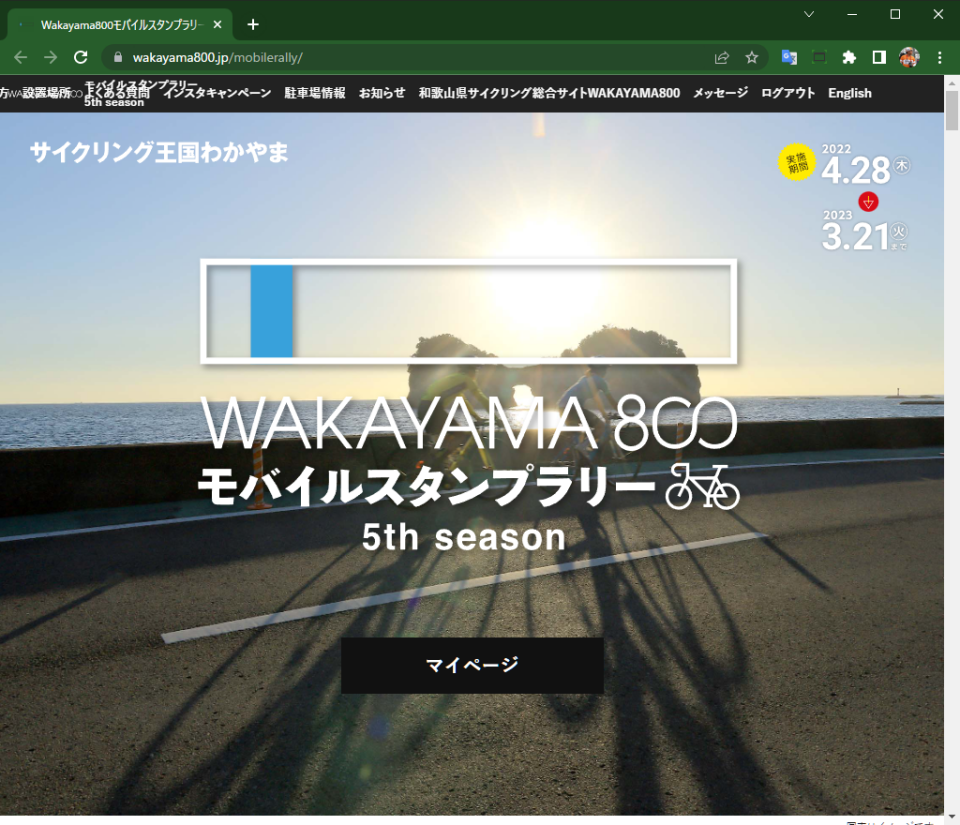Open 和歌山県サイクリング総合サイトWAKAYAMA800 link
The height and width of the screenshot is (825, 960).
point(549,93)
